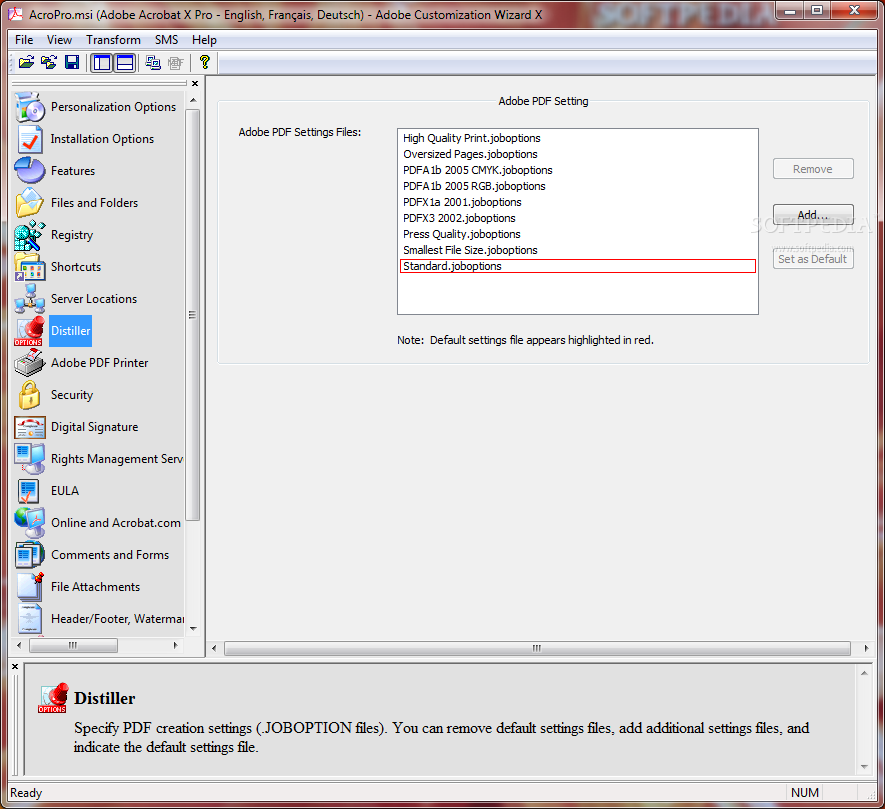Close the bottom help description pane
The height and width of the screenshot is (809, 885).
click(x=15, y=667)
